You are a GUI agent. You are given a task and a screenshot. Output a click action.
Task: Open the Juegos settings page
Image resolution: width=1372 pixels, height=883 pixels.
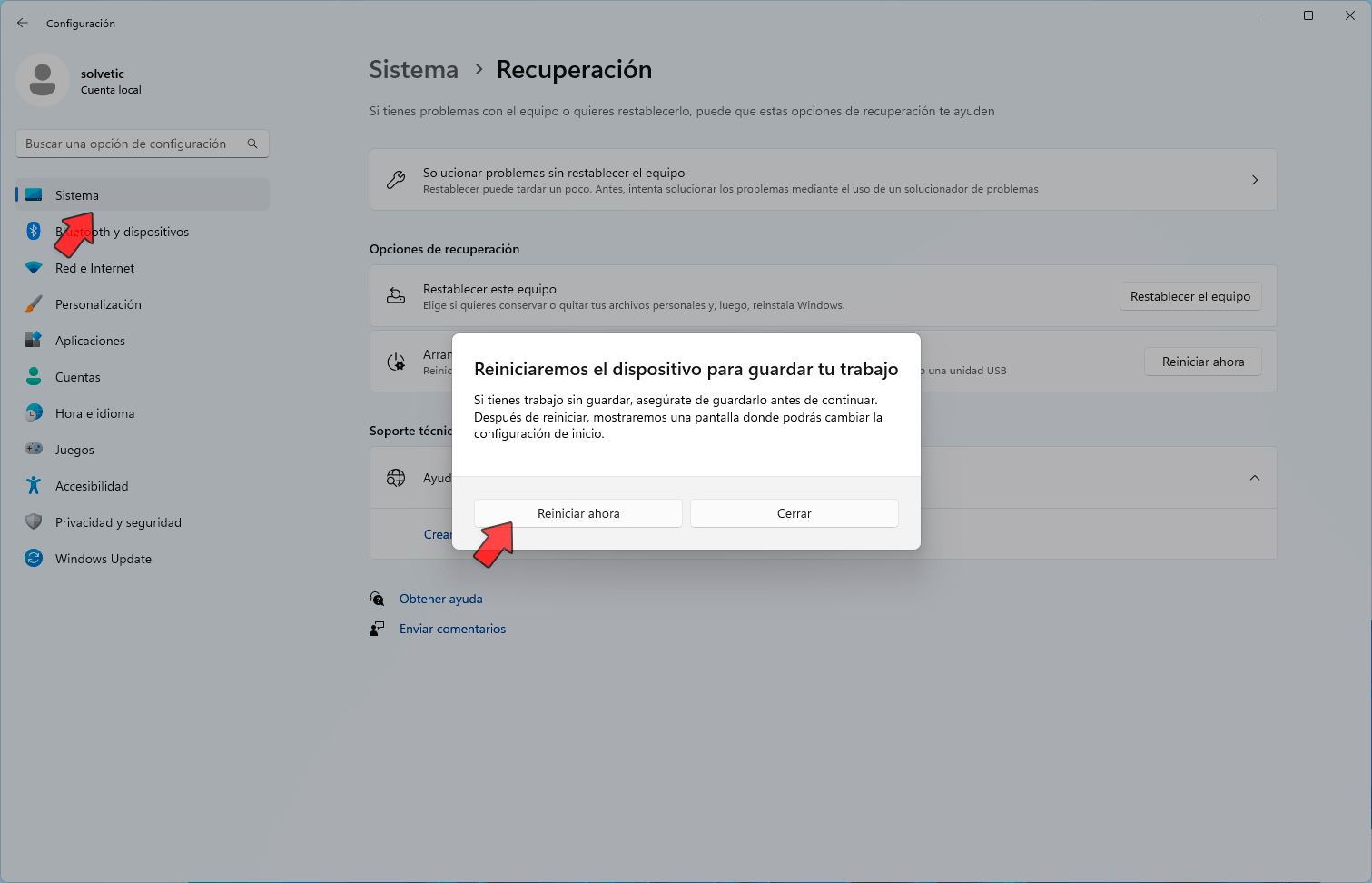74,450
